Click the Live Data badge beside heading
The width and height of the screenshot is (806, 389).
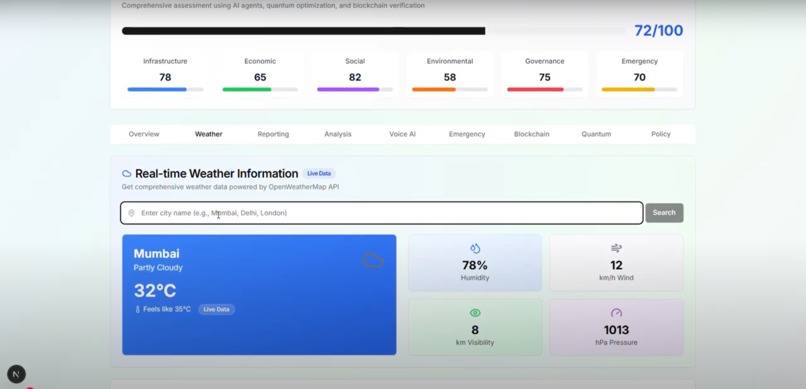319,174
